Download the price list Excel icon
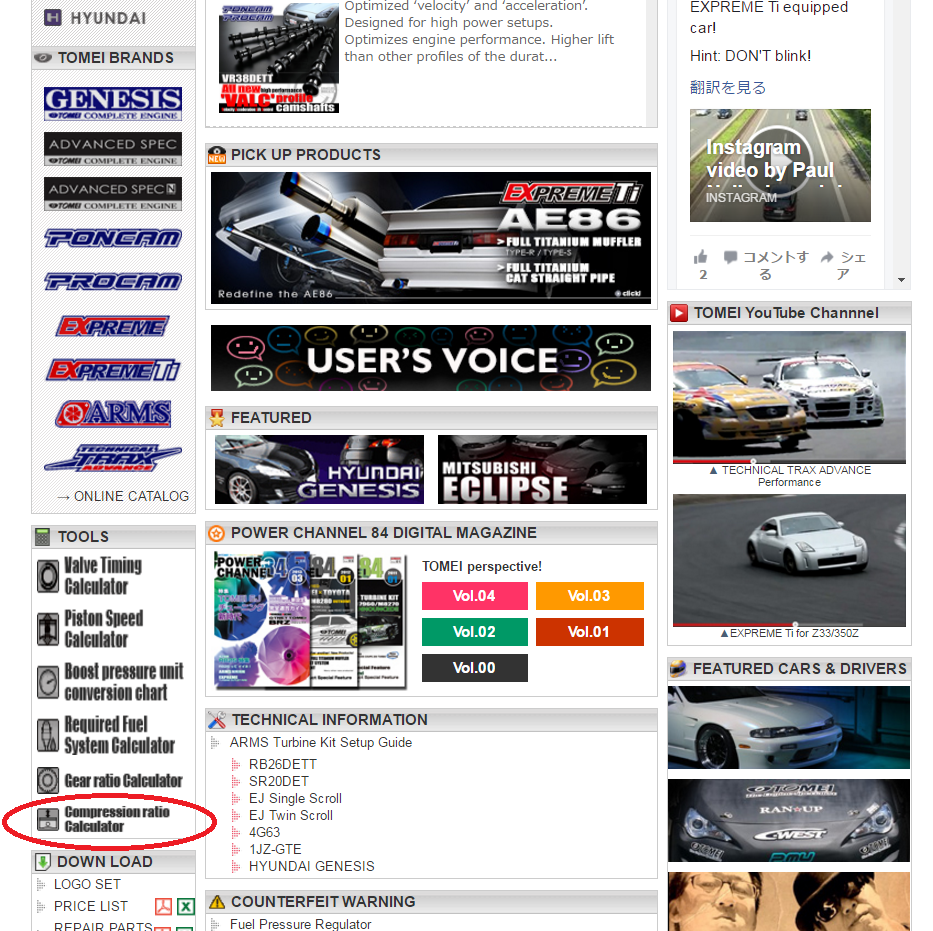The height and width of the screenshot is (931, 933). (186, 907)
